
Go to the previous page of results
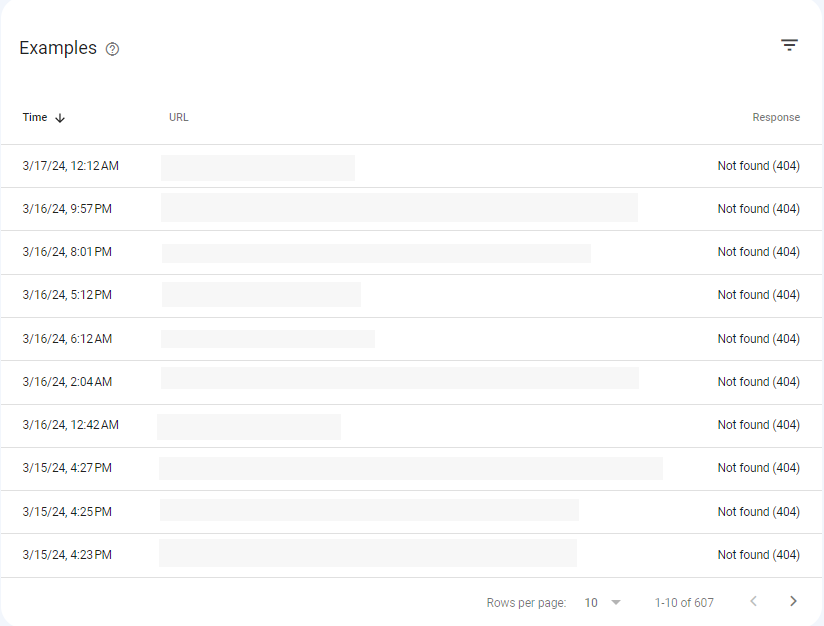753,601
